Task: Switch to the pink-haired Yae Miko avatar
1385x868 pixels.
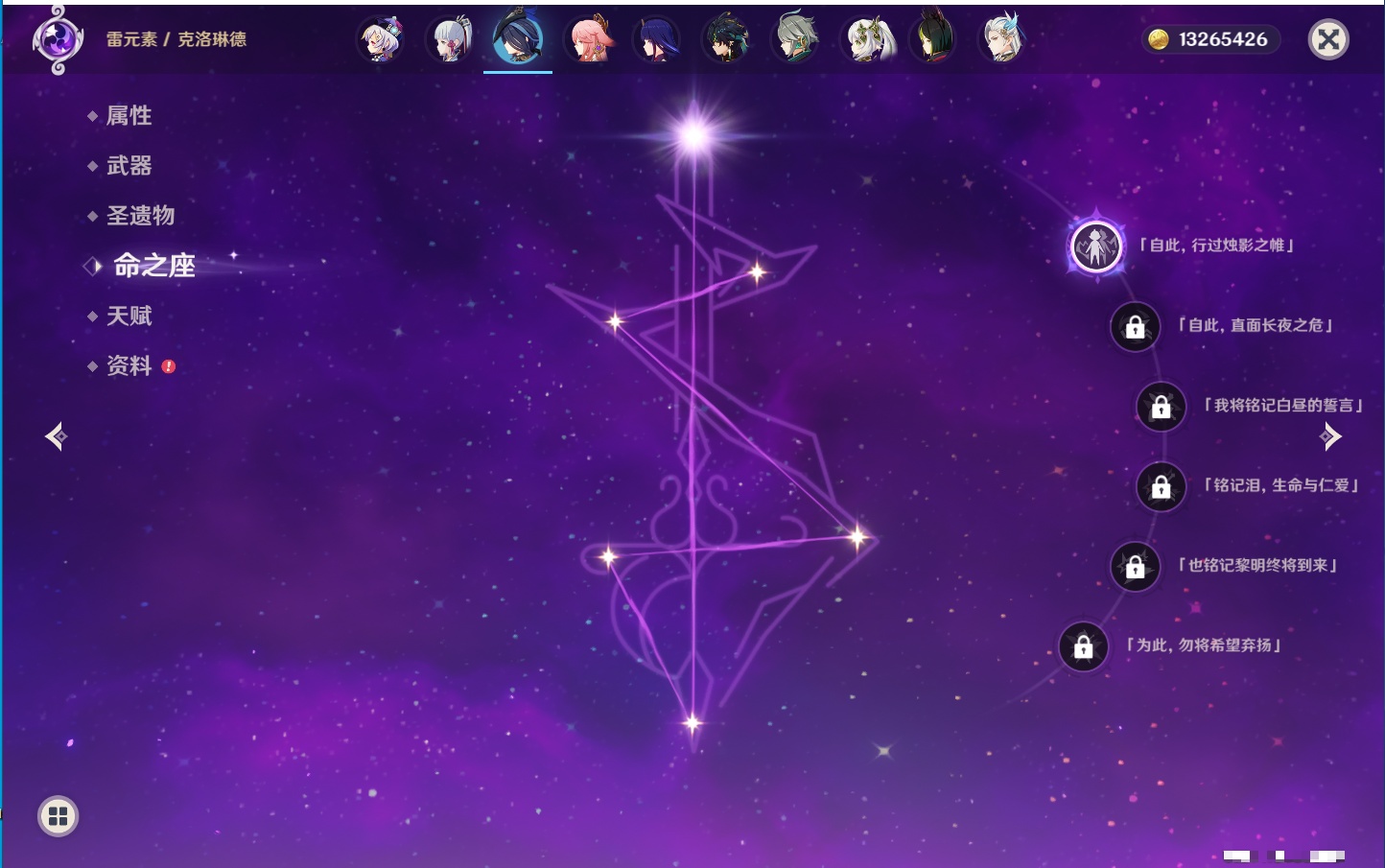Action: pos(588,39)
